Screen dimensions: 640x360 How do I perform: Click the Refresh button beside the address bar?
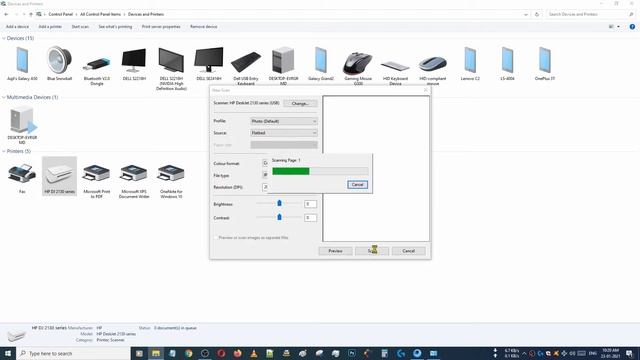tap(537, 14)
